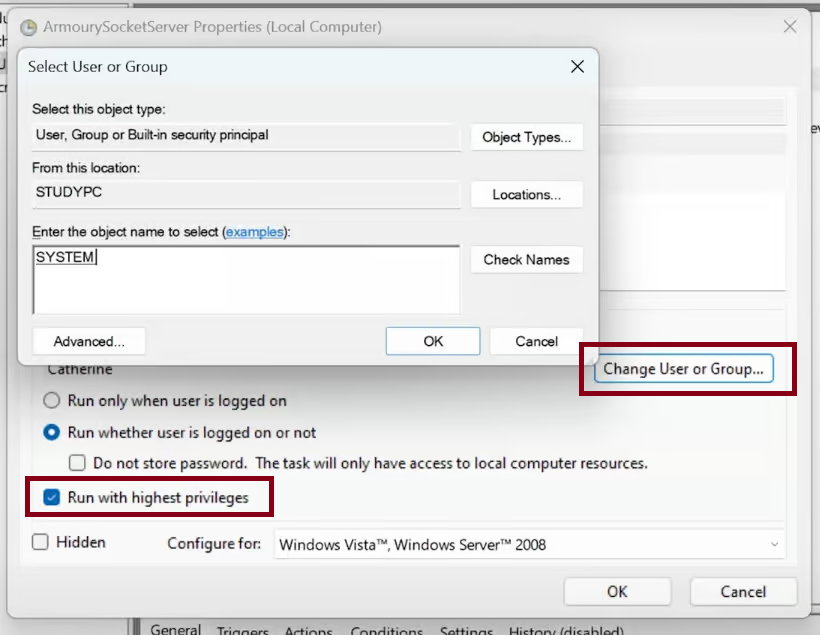This screenshot has height=635, width=820.
Task: Click Change User or Group... button
Action: [684, 369]
